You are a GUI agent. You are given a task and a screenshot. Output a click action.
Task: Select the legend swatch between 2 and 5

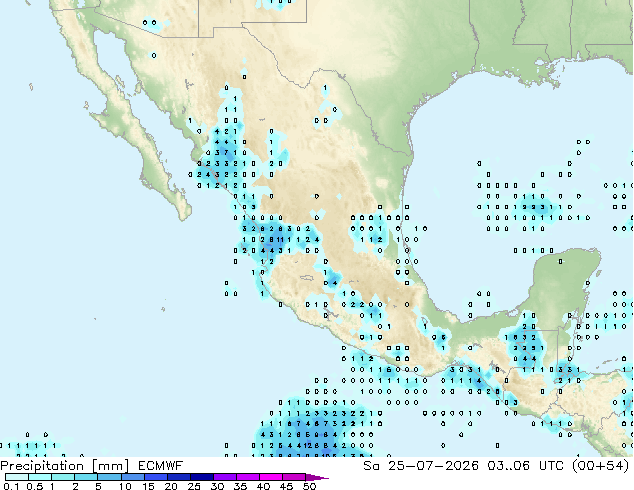pos(86,477)
